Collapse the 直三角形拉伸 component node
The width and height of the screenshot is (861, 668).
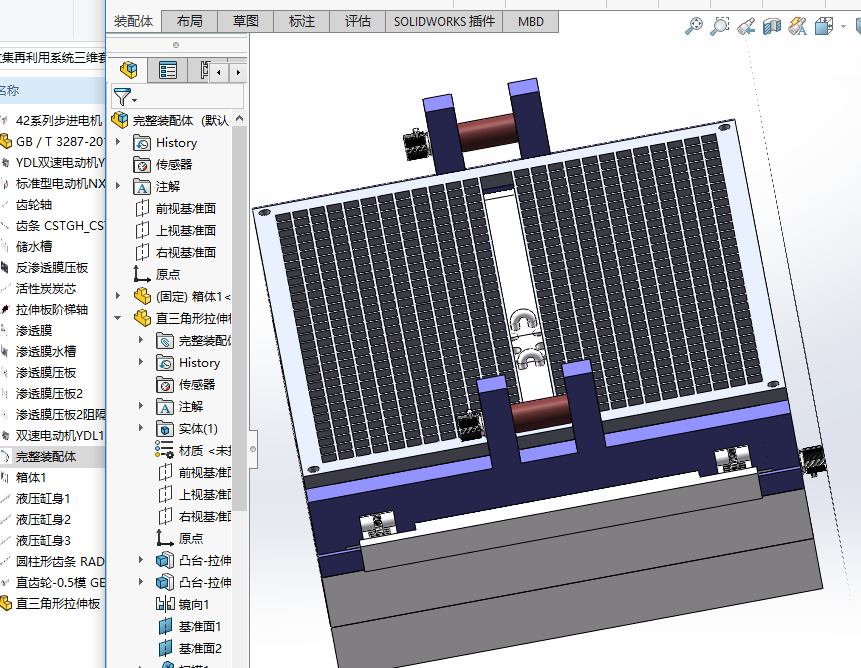coord(118,318)
